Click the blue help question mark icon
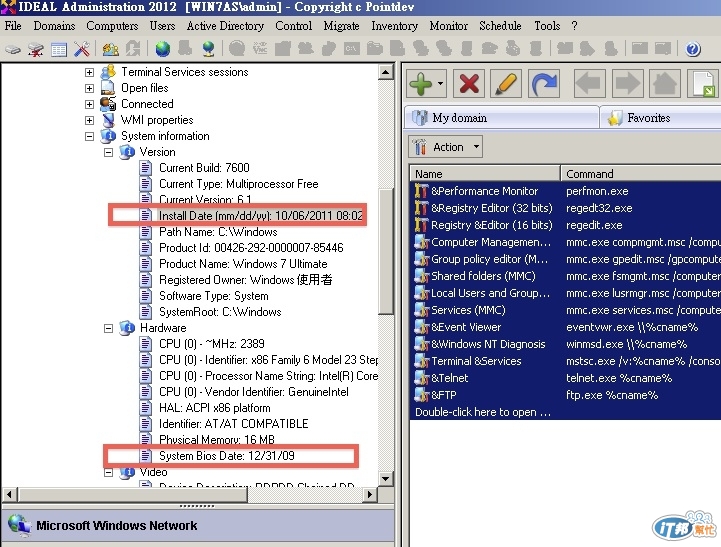The image size is (721, 547). pos(693,49)
